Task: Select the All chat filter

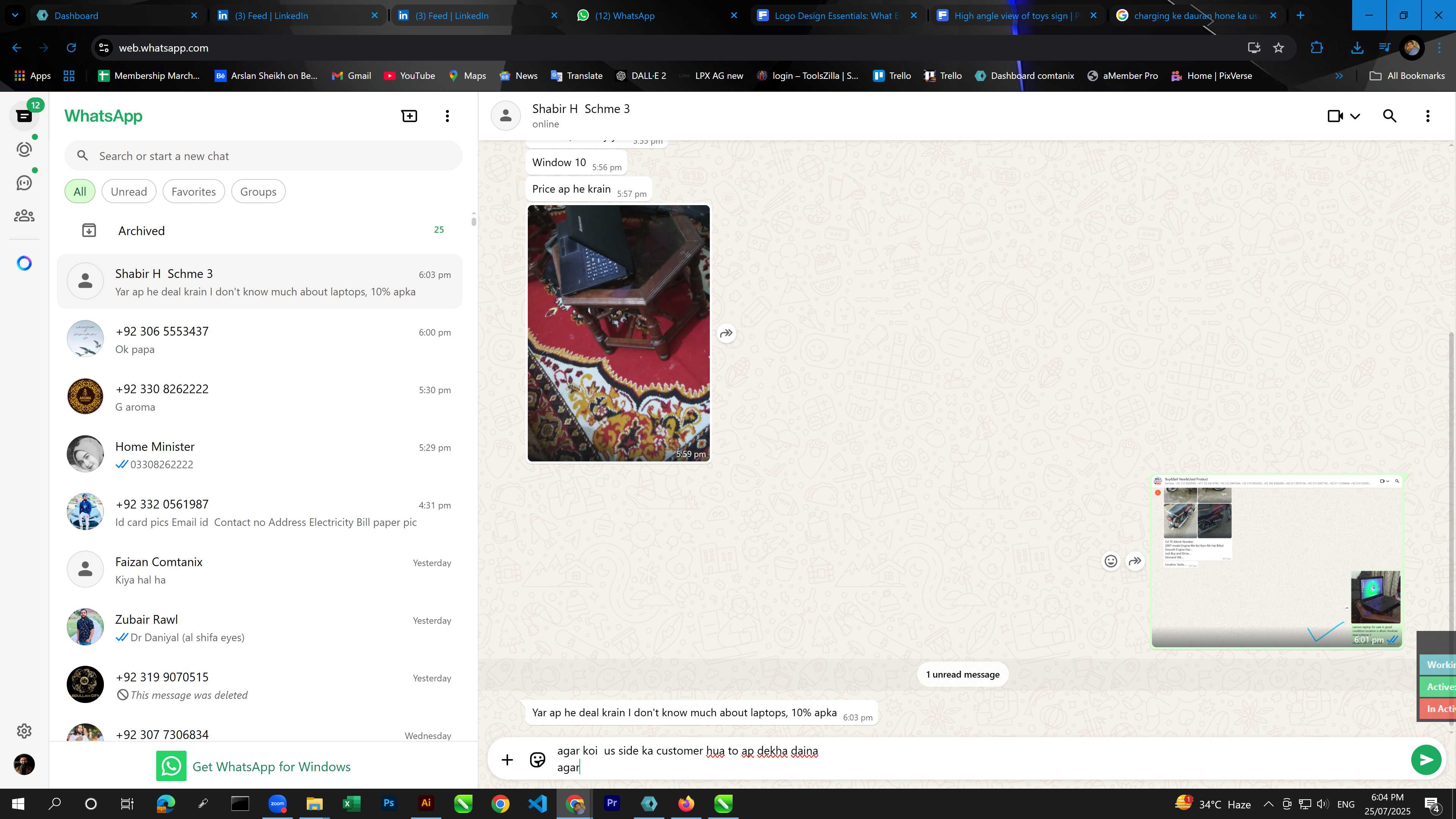Action: (80, 191)
